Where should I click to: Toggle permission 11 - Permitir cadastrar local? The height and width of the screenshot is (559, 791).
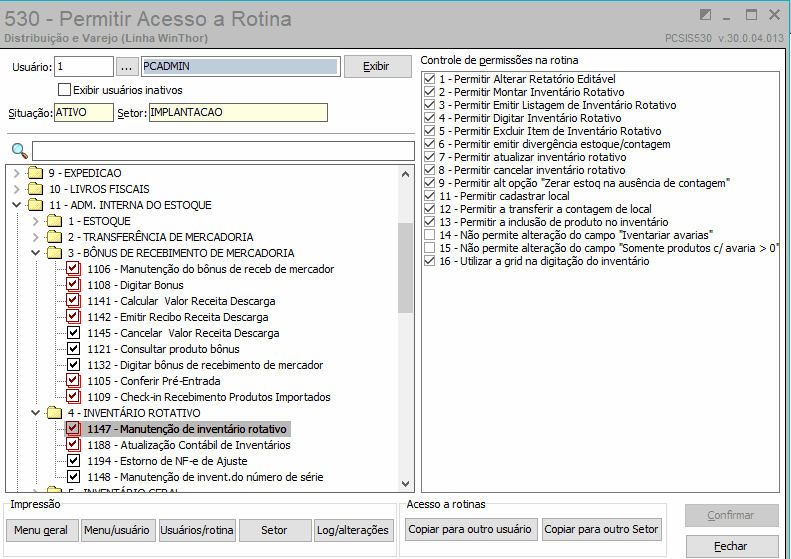(x=429, y=196)
